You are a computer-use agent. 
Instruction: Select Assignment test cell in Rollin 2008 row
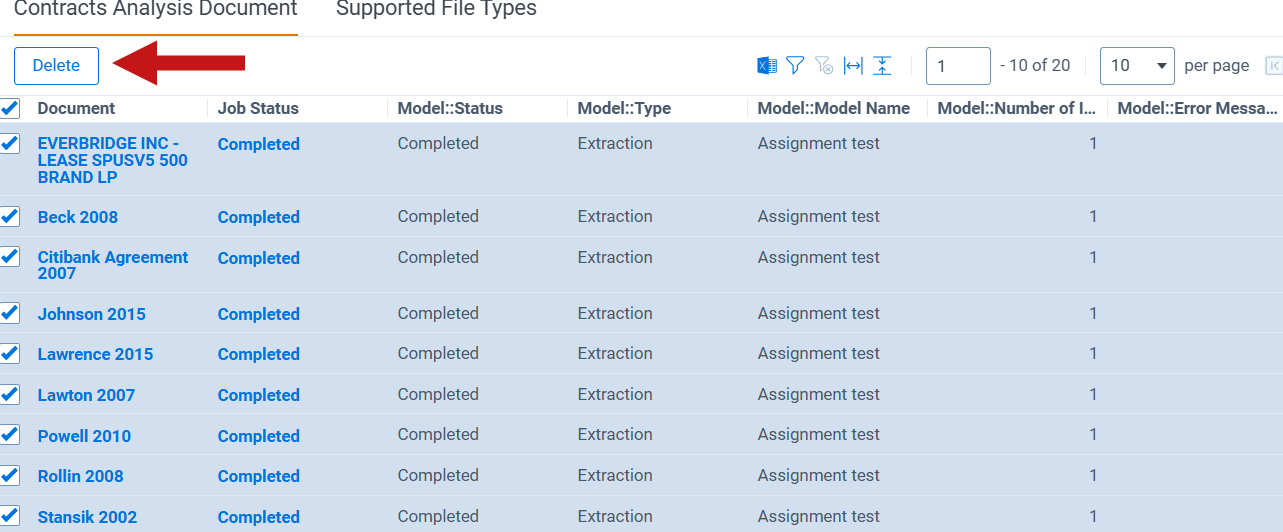coord(819,475)
